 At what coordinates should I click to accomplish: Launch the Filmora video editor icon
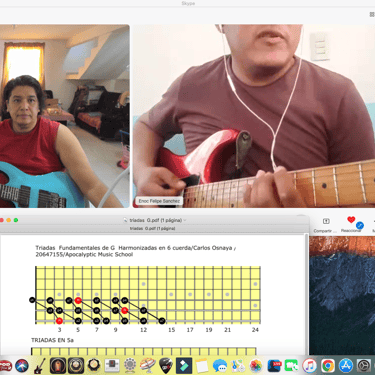(x=184, y=366)
